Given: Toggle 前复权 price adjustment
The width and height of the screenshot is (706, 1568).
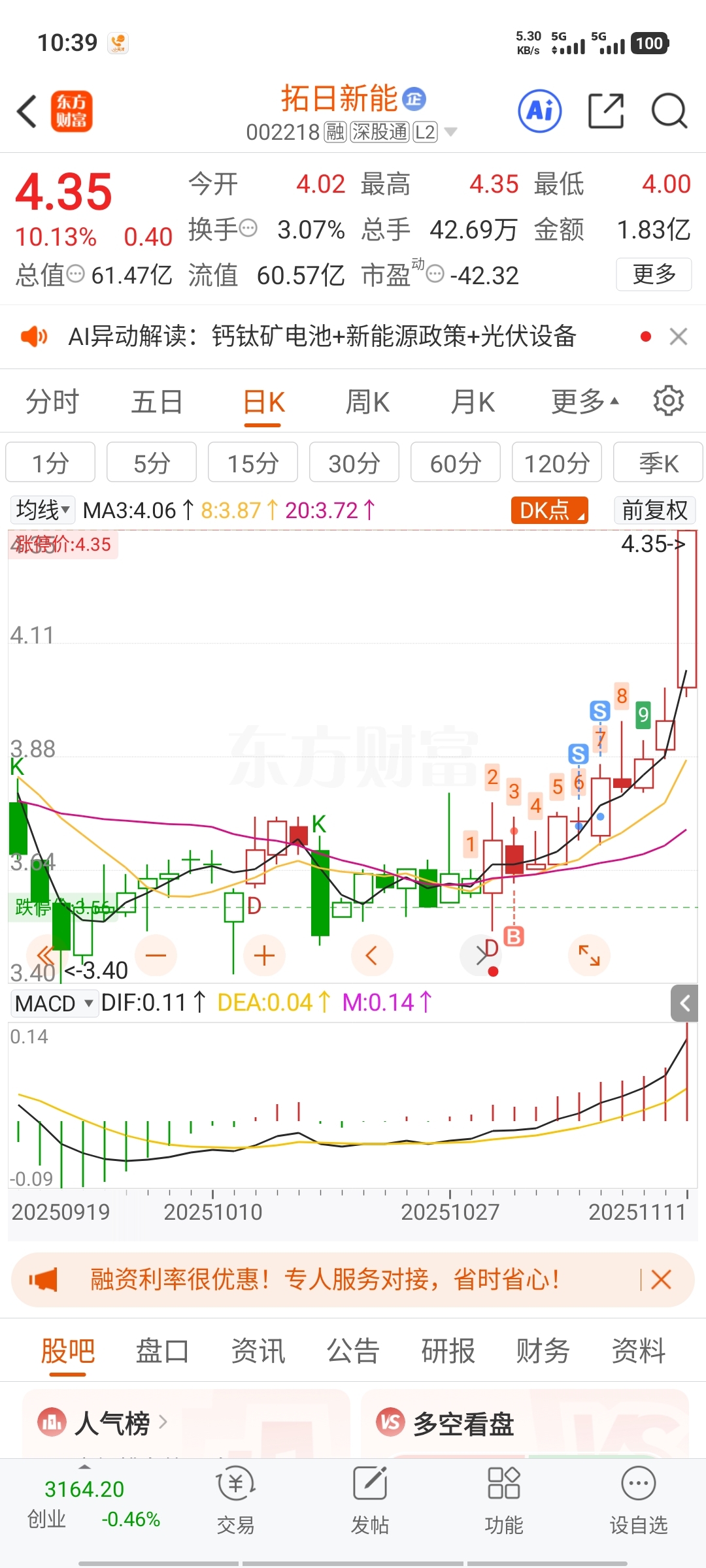Looking at the screenshot, I should [654, 510].
